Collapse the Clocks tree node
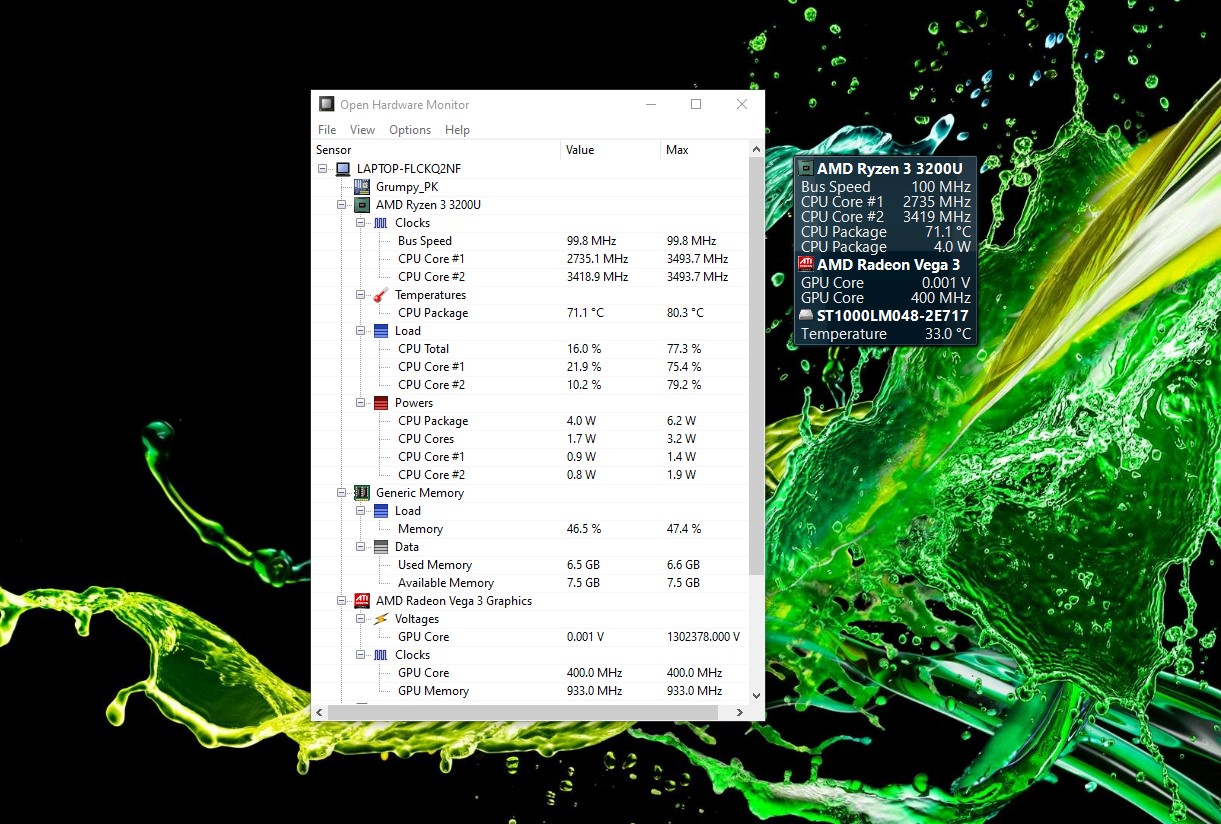Image resolution: width=1221 pixels, height=824 pixels. pos(361,222)
